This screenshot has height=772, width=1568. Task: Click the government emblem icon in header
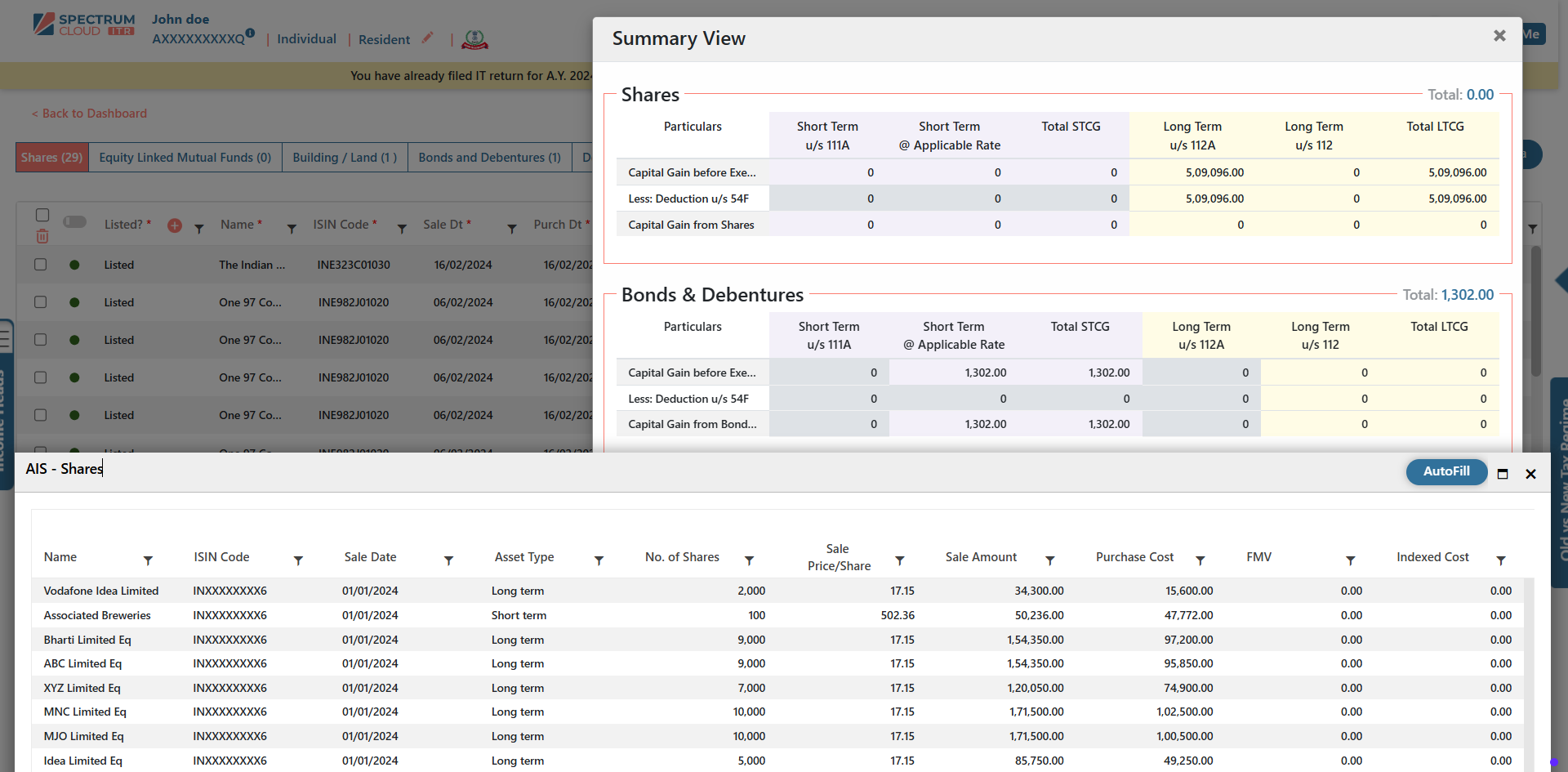[x=474, y=39]
